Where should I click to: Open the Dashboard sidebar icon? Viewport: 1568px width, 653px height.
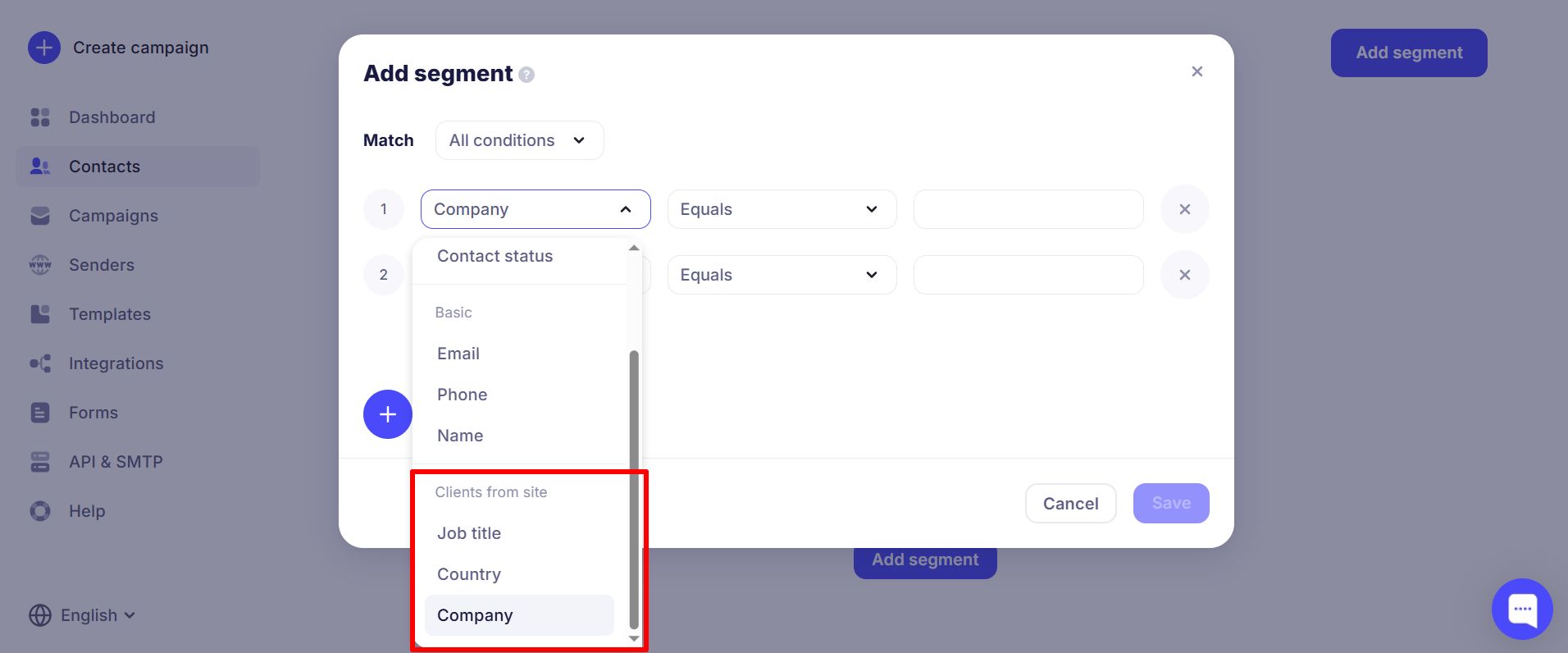(x=40, y=117)
